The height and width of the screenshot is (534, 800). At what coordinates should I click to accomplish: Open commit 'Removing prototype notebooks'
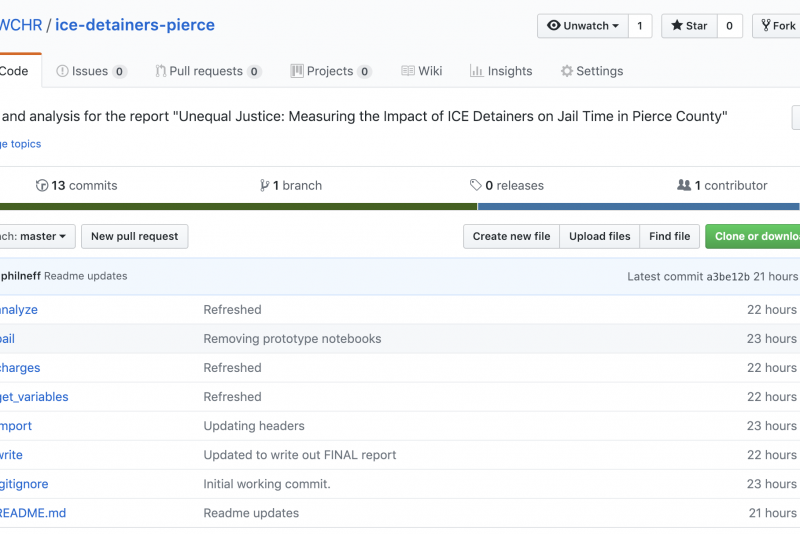coord(292,339)
